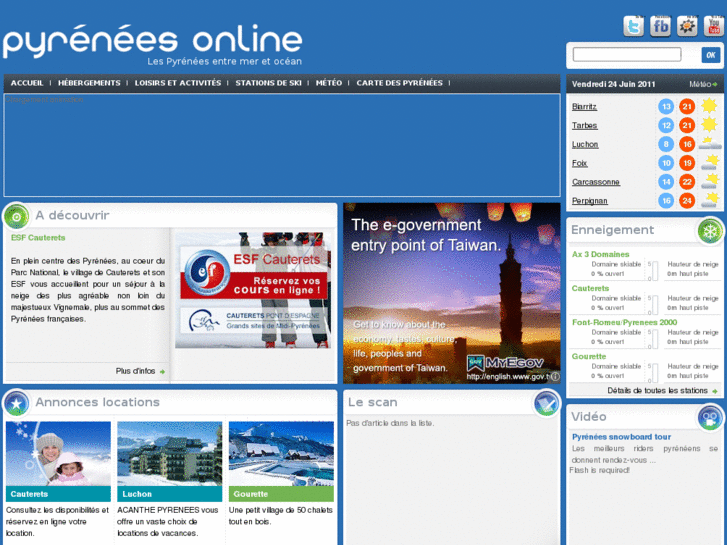727x545 pixels.
Task: Open the Météo link in date bar
Action: pyautogui.click(x=700, y=84)
